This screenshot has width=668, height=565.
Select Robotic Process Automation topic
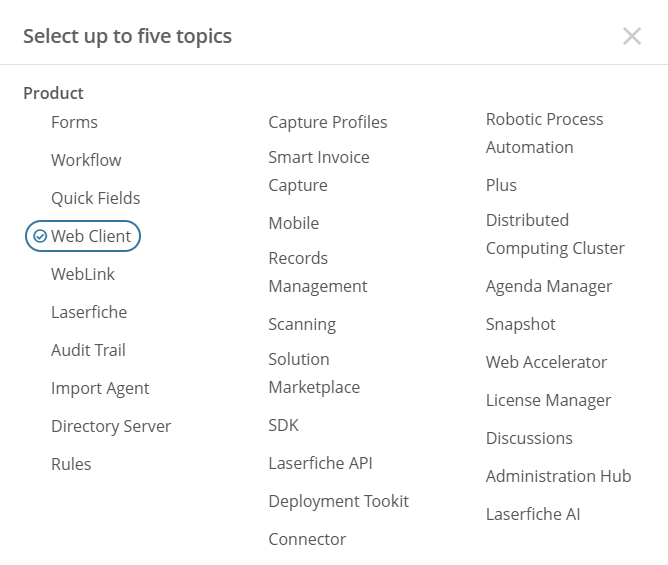[x=544, y=133]
